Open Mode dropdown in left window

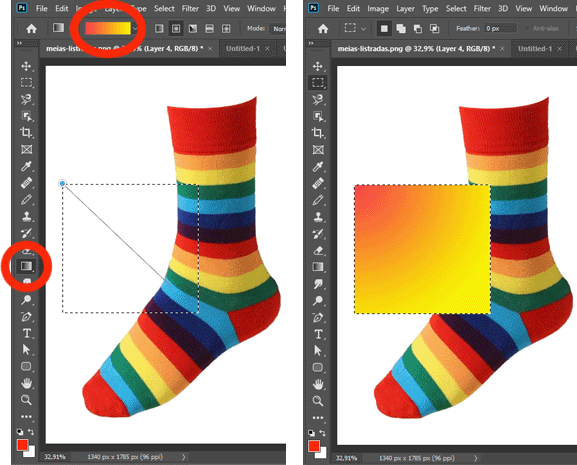278,28
